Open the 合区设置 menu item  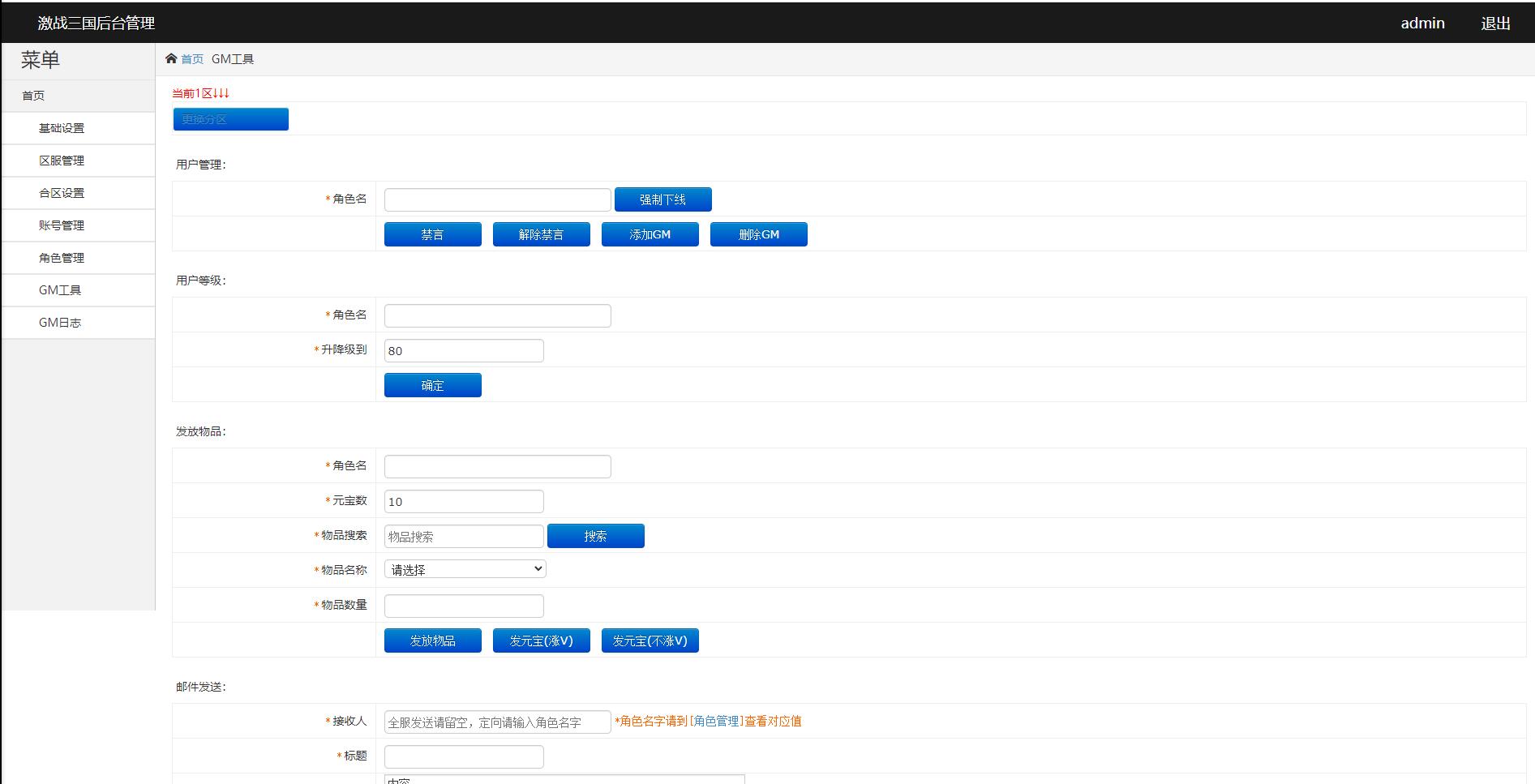point(61,192)
